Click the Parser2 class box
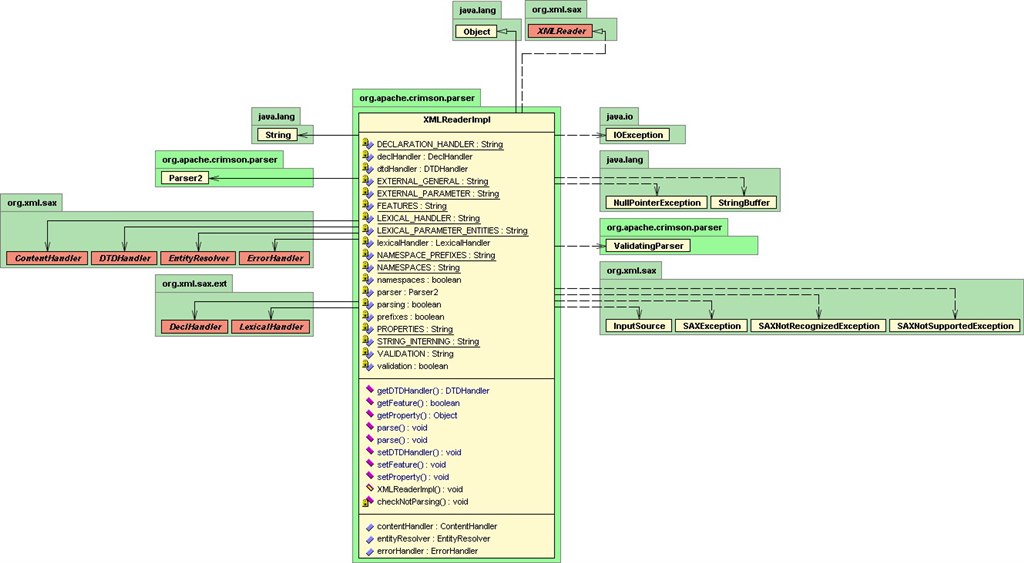Viewport: 1024px width, 563px height. click(x=185, y=178)
